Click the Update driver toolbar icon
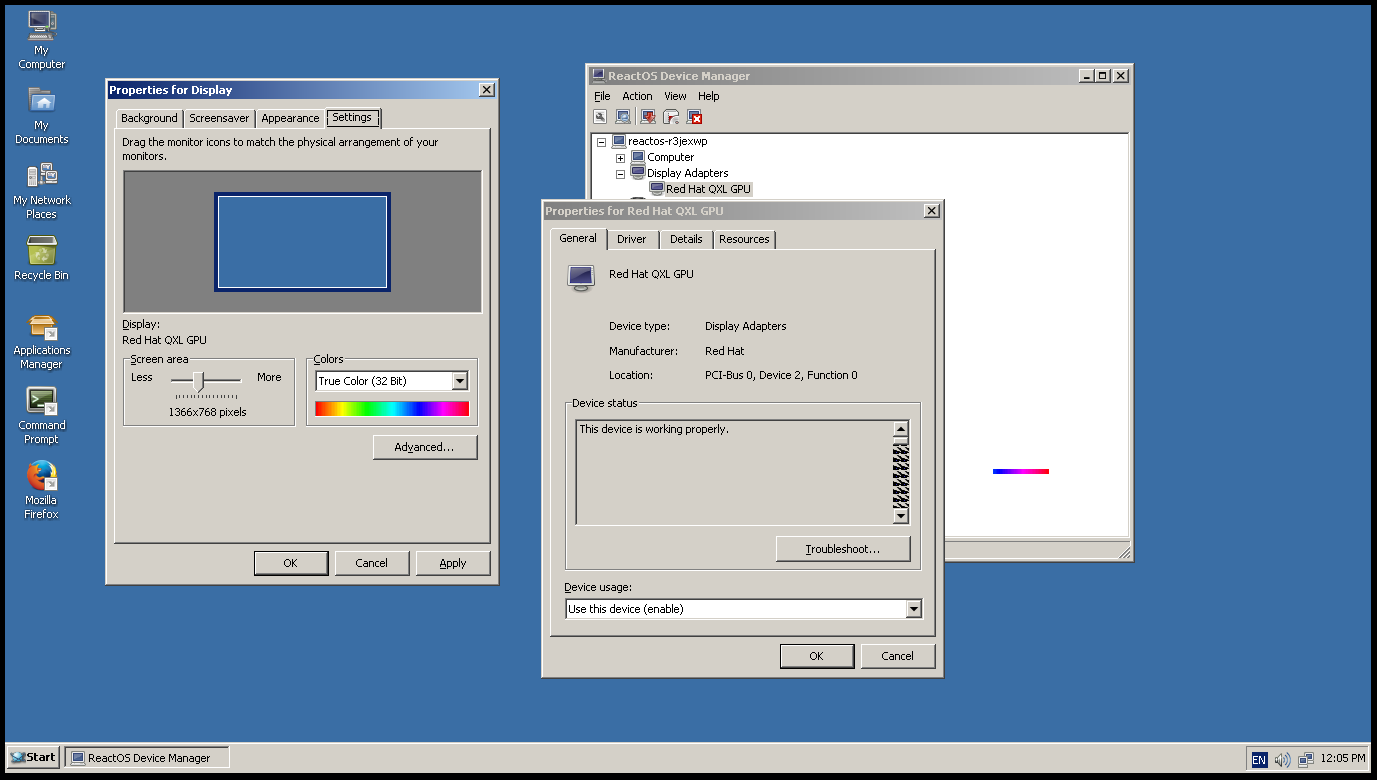 pos(648,117)
